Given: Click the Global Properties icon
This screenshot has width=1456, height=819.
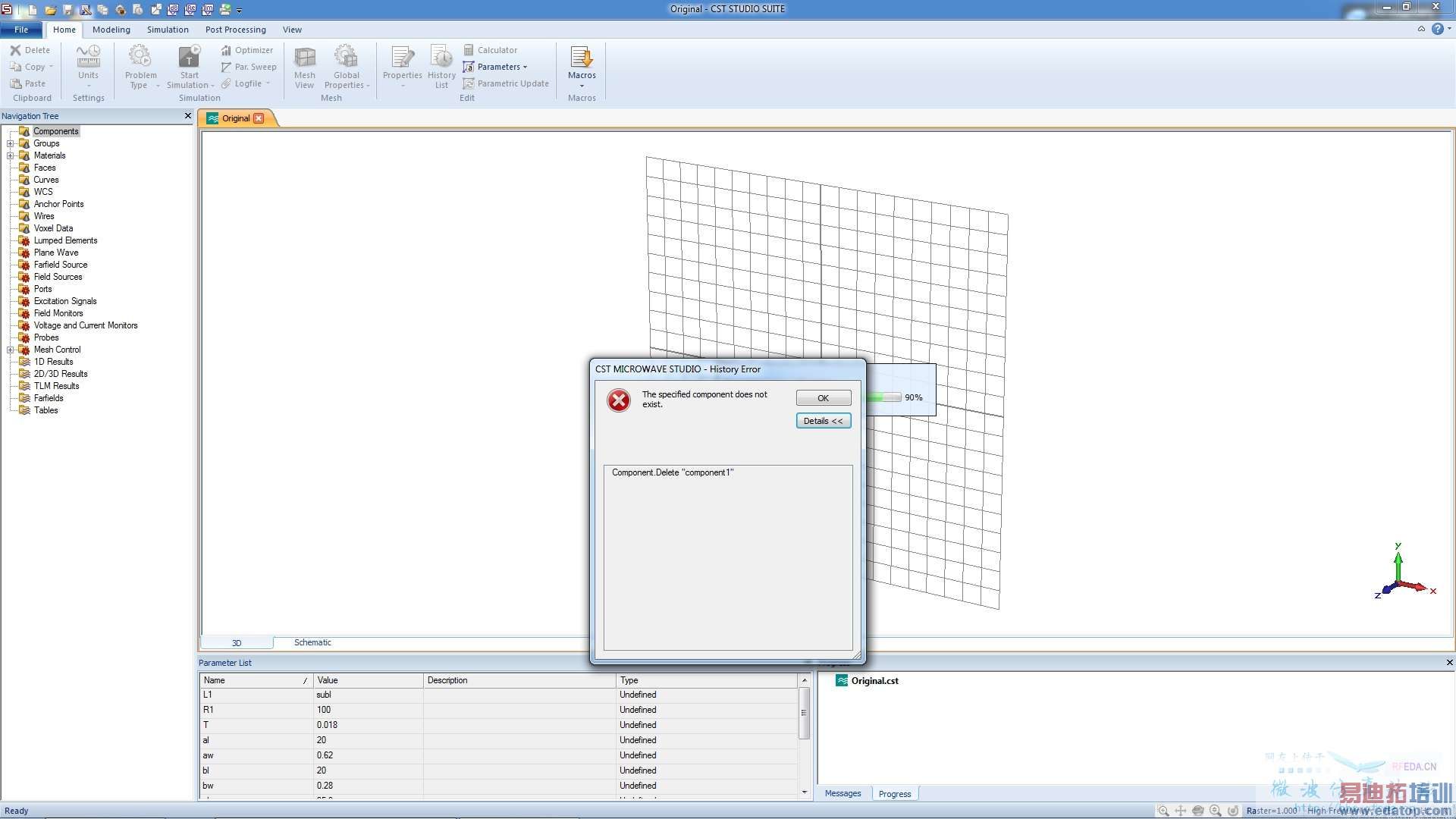Looking at the screenshot, I should click(347, 56).
